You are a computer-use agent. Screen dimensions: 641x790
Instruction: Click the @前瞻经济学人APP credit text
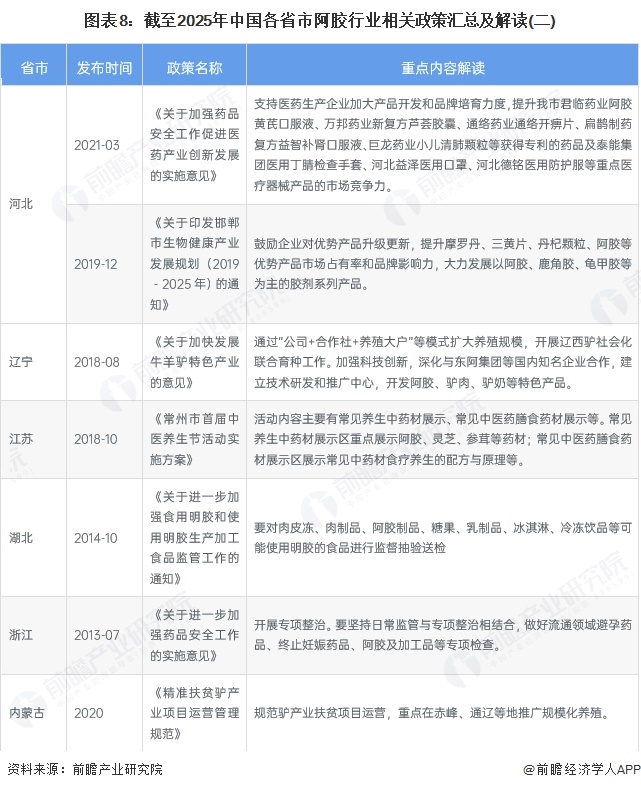click(581, 769)
